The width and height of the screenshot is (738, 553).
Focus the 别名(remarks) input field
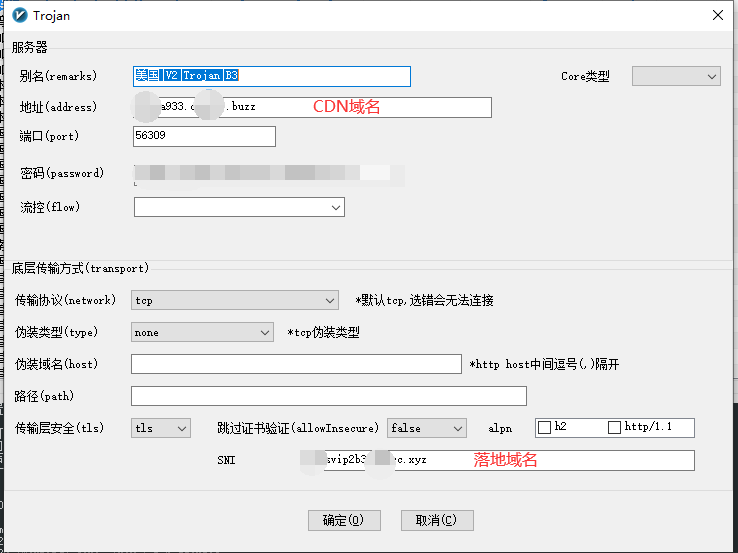click(x=272, y=76)
